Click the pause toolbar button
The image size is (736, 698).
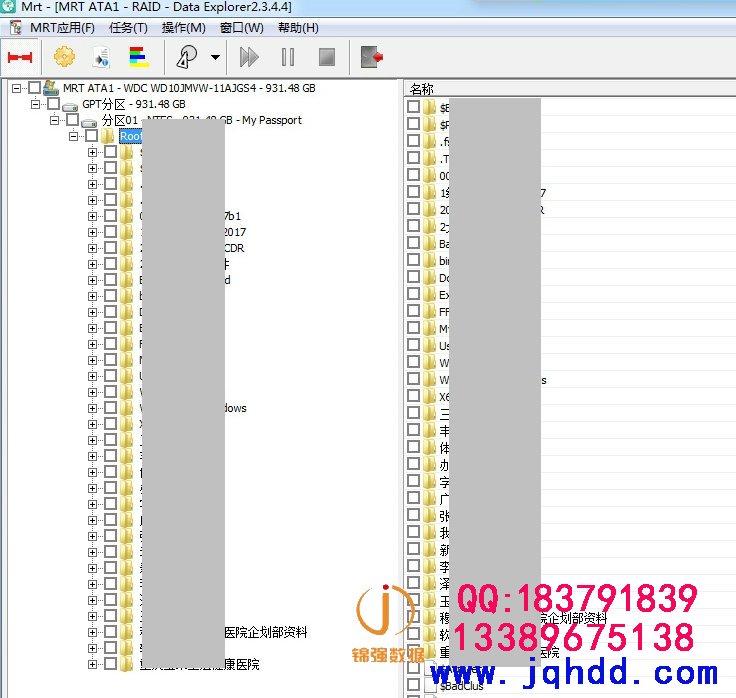pos(288,57)
